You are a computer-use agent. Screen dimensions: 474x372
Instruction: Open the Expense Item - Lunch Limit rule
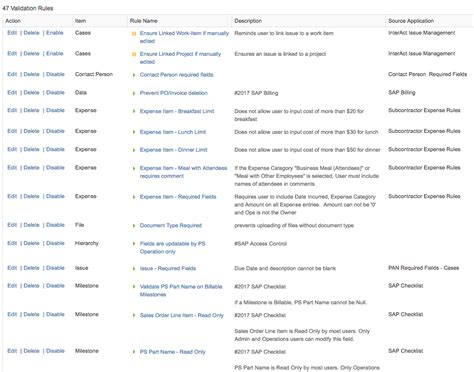point(173,132)
